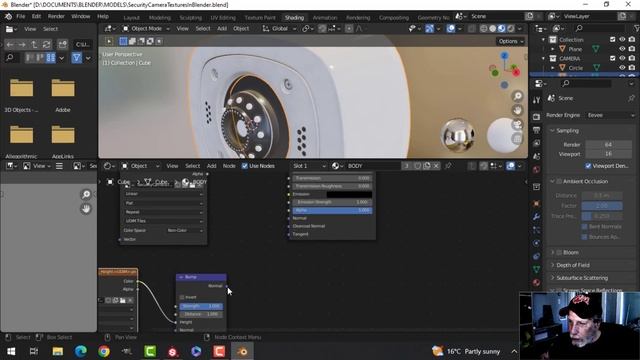
Task: Collapse the Sampling panel
Action: click(552, 131)
